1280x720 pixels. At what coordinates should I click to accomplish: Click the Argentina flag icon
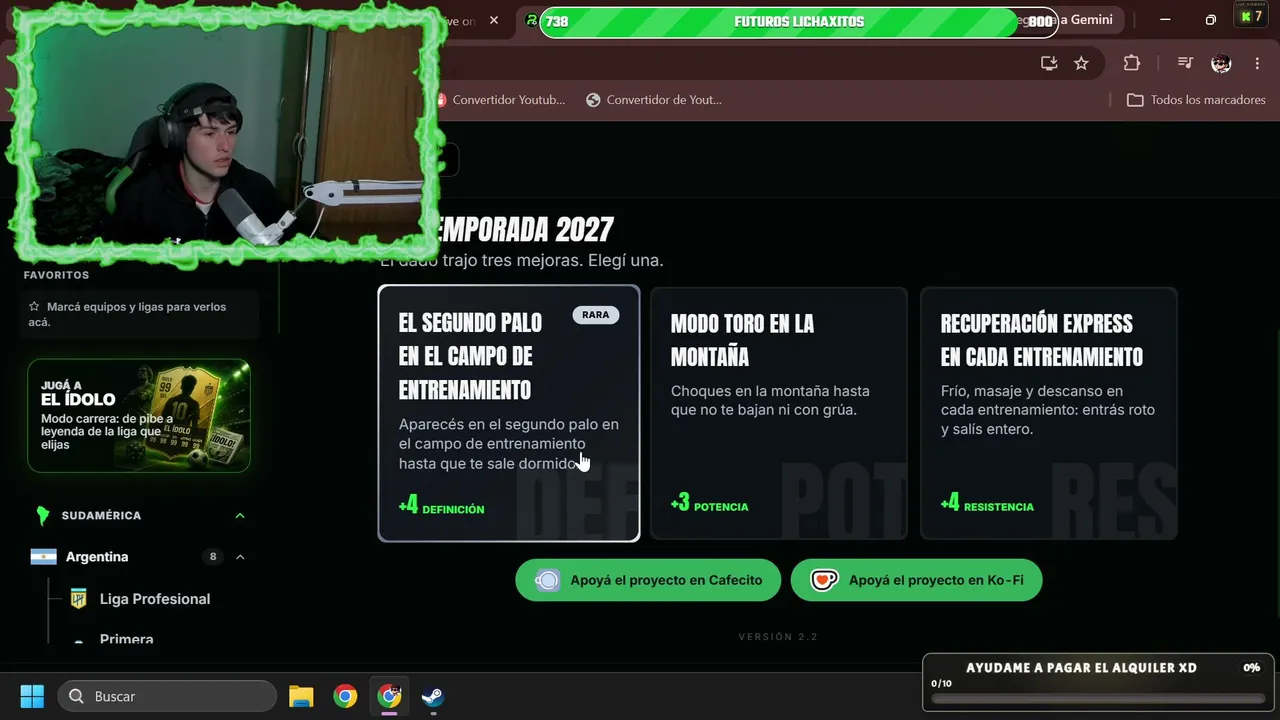43,557
